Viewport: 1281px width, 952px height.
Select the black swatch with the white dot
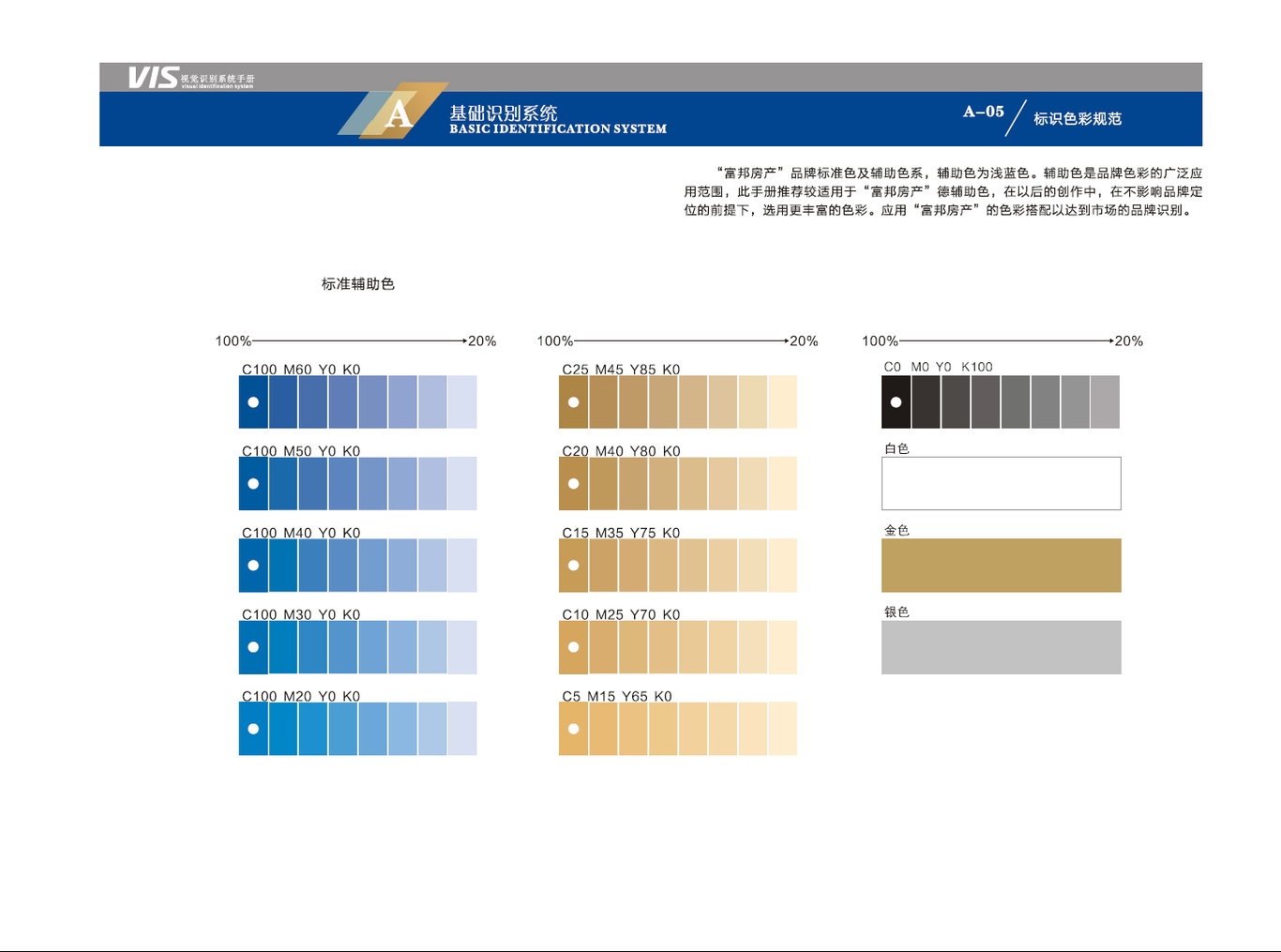896,401
